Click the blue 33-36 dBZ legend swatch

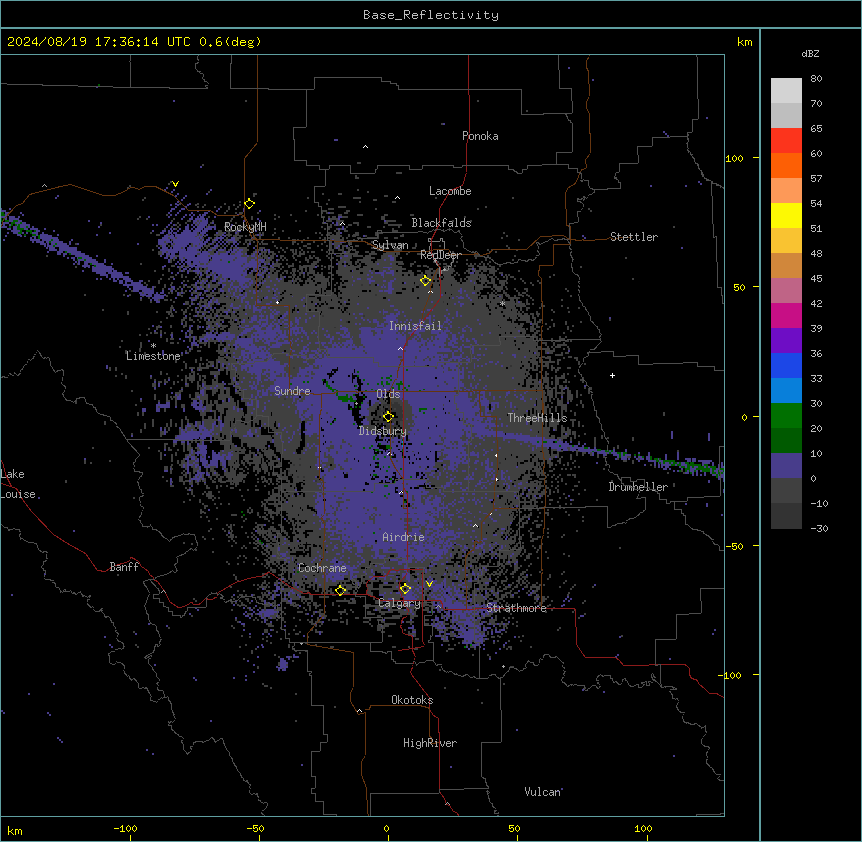pyautogui.click(x=786, y=365)
